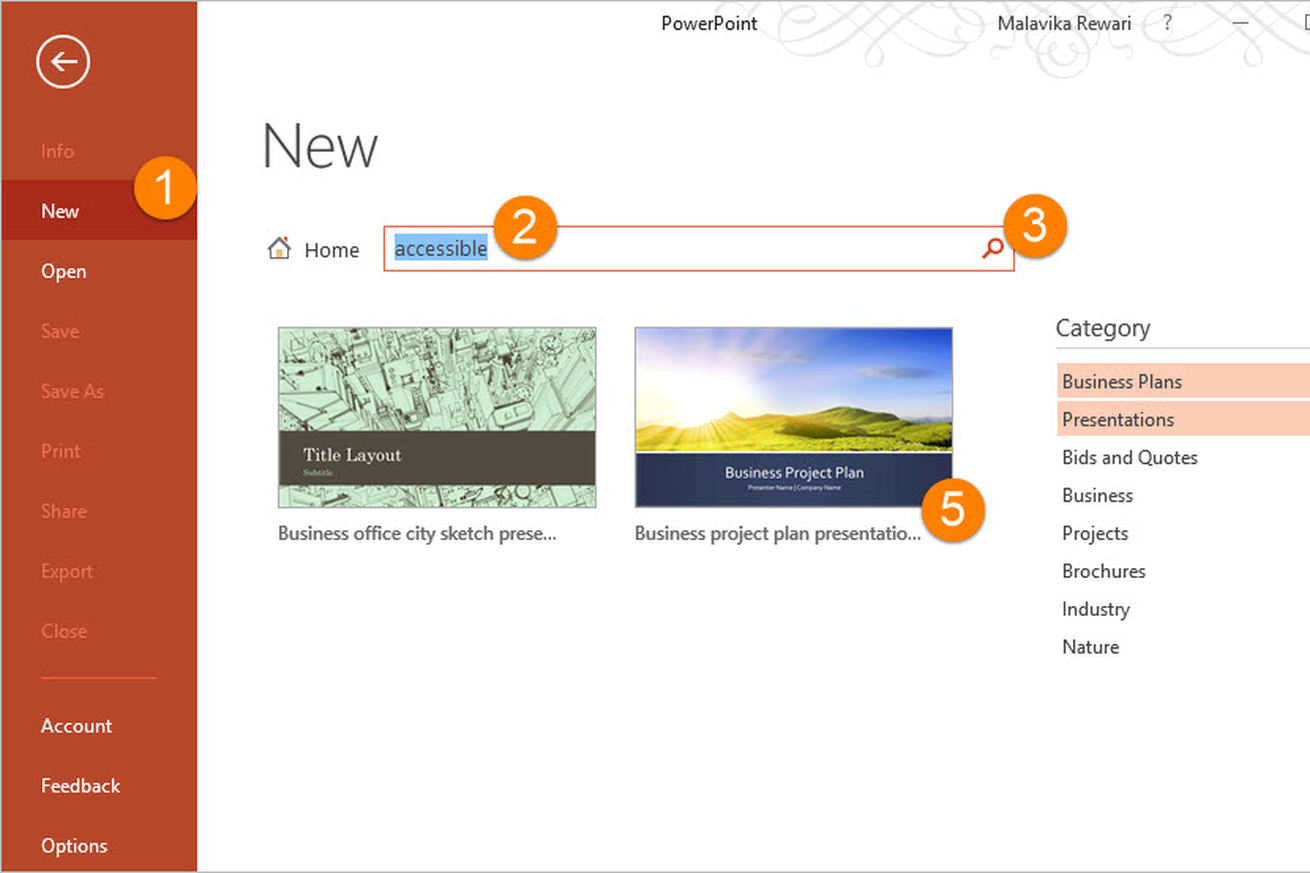Click the Options entry at the sidebar bottom
This screenshot has width=1310, height=873.
pos(74,846)
